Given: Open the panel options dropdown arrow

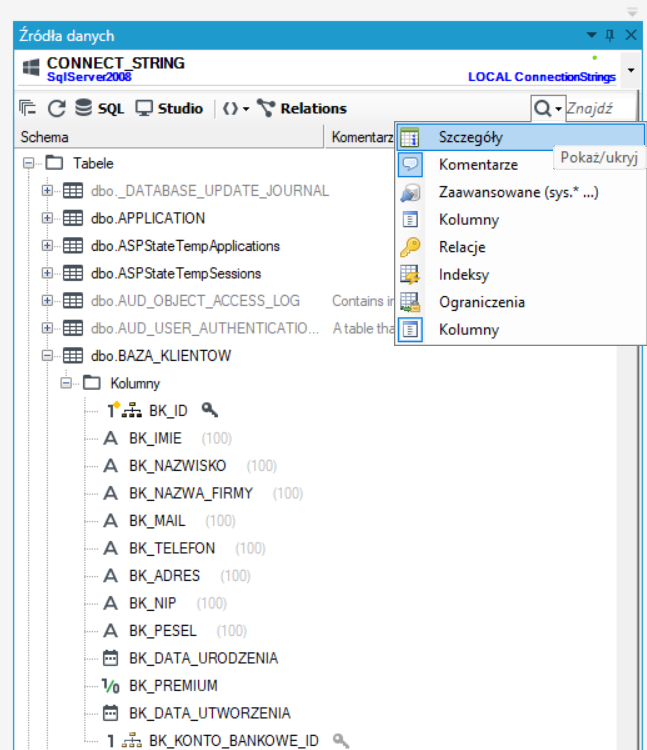Looking at the screenshot, I should click(x=592, y=35).
